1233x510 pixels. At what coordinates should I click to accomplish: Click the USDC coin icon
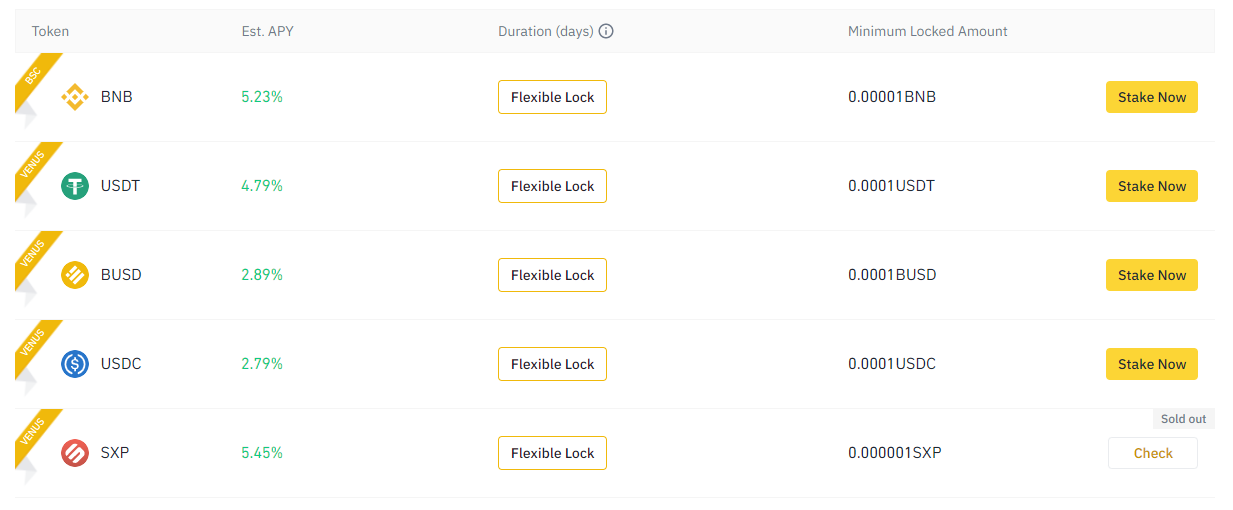click(x=75, y=364)
